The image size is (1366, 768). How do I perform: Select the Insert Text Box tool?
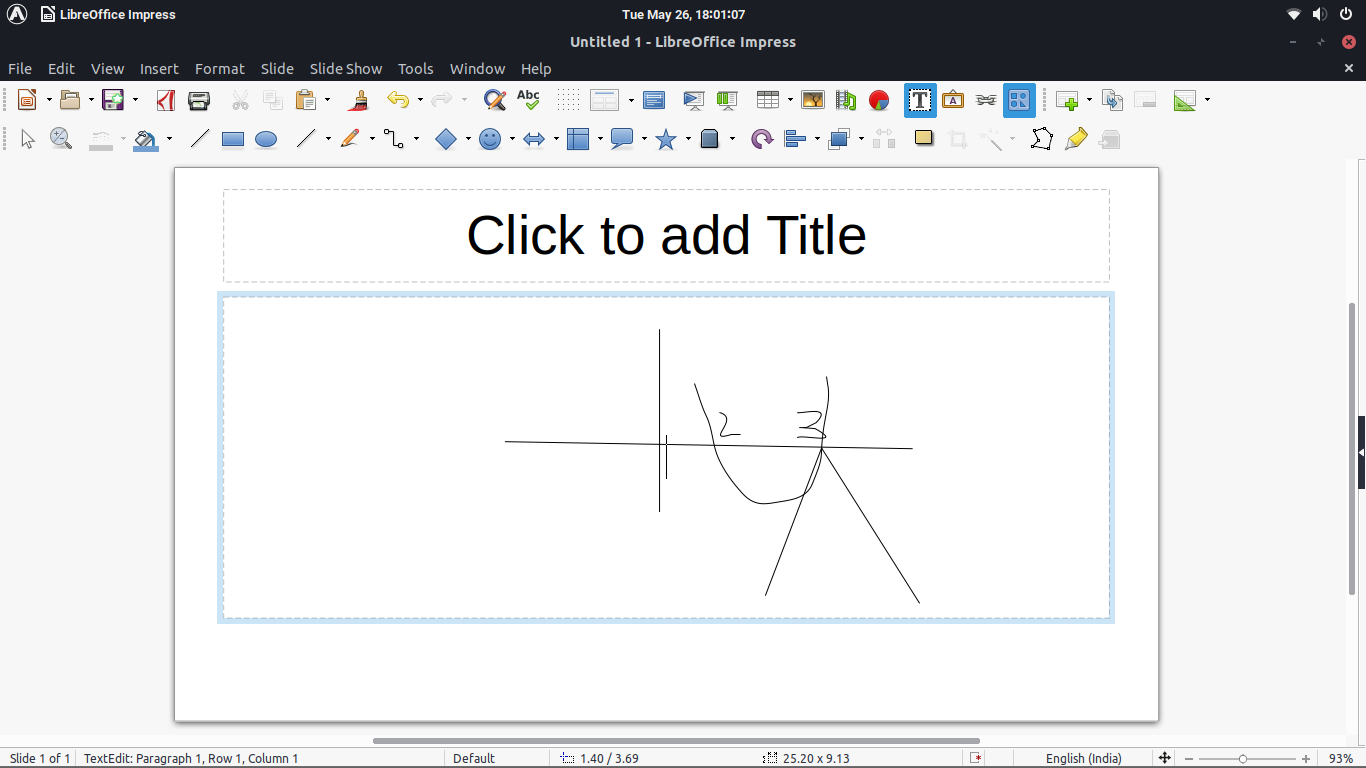919,100
